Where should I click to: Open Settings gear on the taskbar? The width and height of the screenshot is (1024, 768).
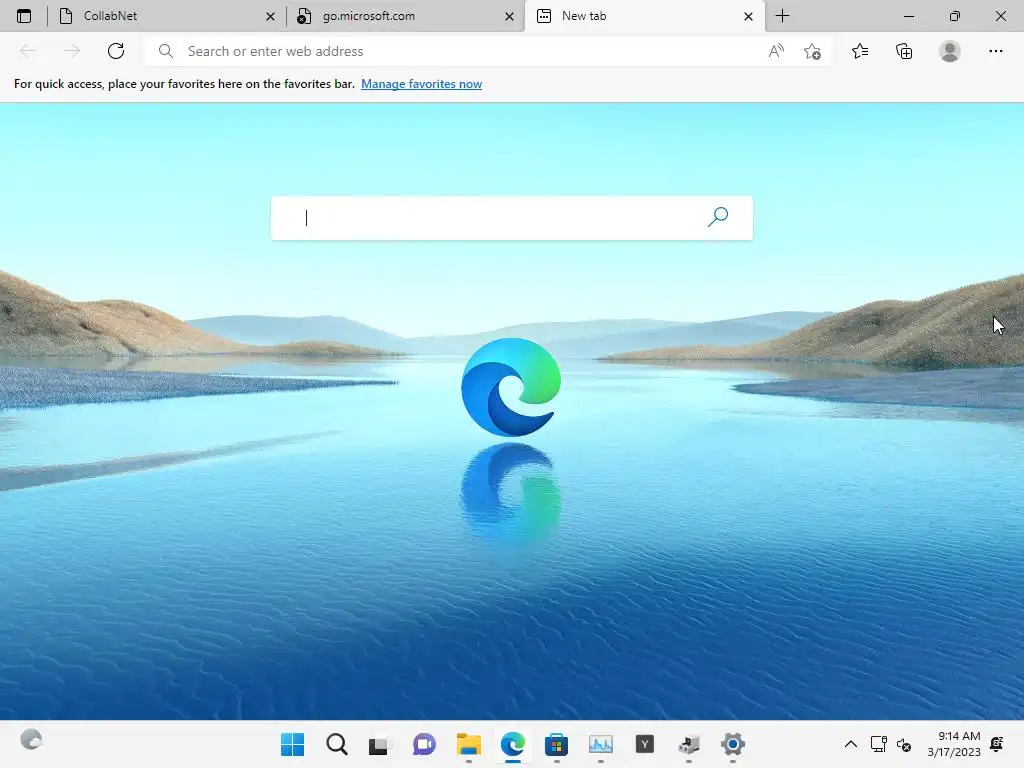[x=733, y=744]
